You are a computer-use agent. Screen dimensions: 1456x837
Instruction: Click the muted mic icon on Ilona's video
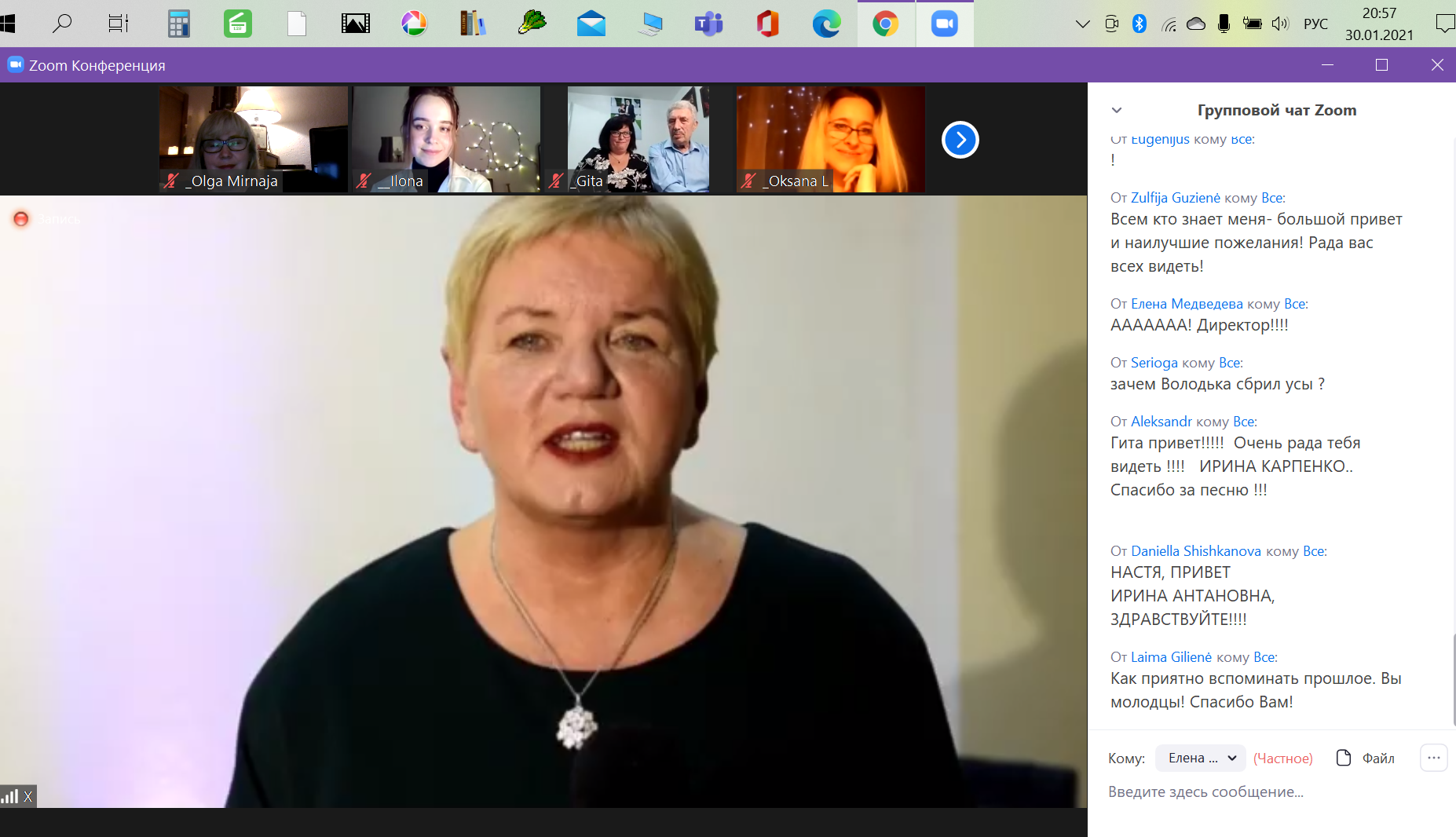(364, 181)
